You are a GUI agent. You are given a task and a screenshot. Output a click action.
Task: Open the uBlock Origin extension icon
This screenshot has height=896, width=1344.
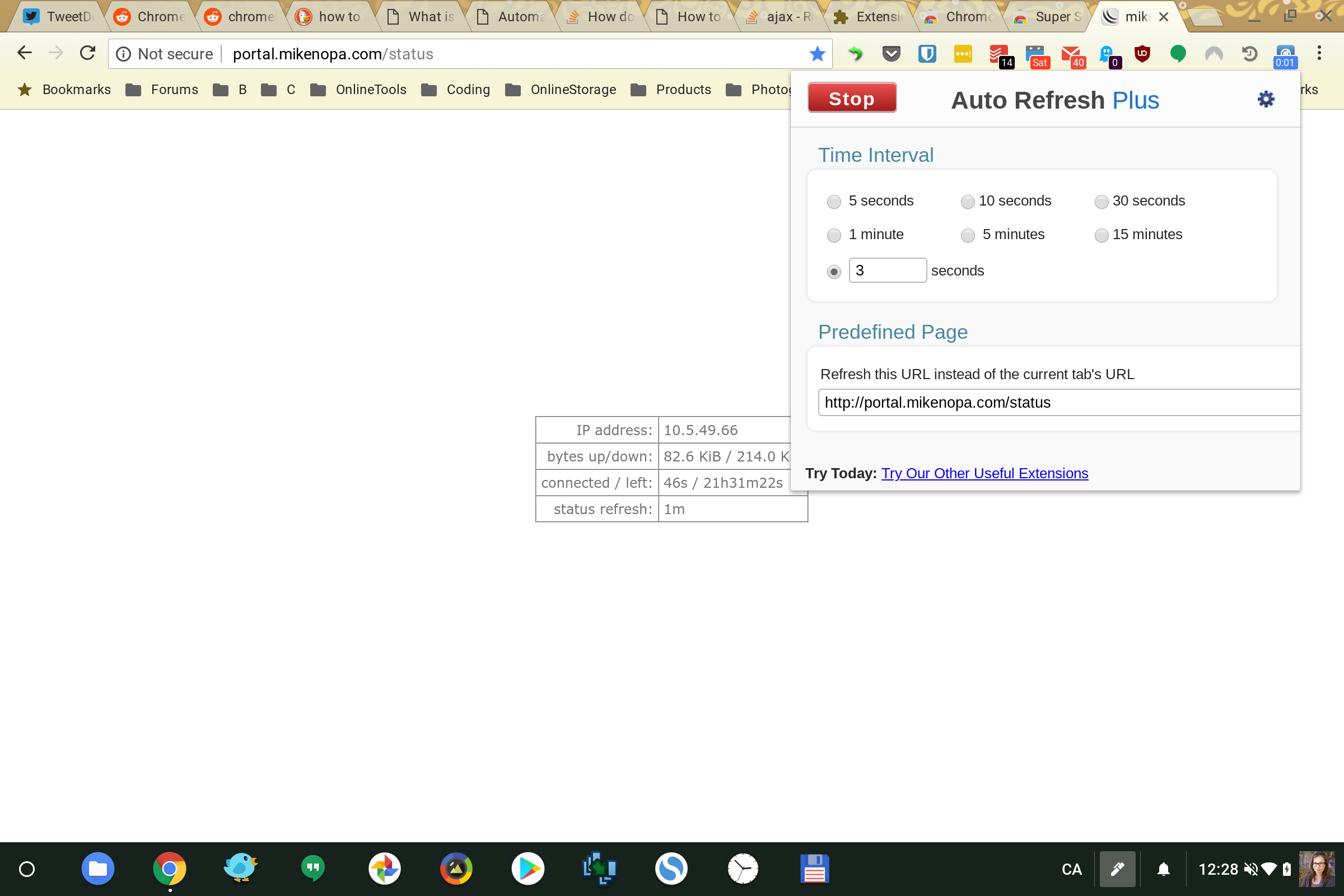1142,54
